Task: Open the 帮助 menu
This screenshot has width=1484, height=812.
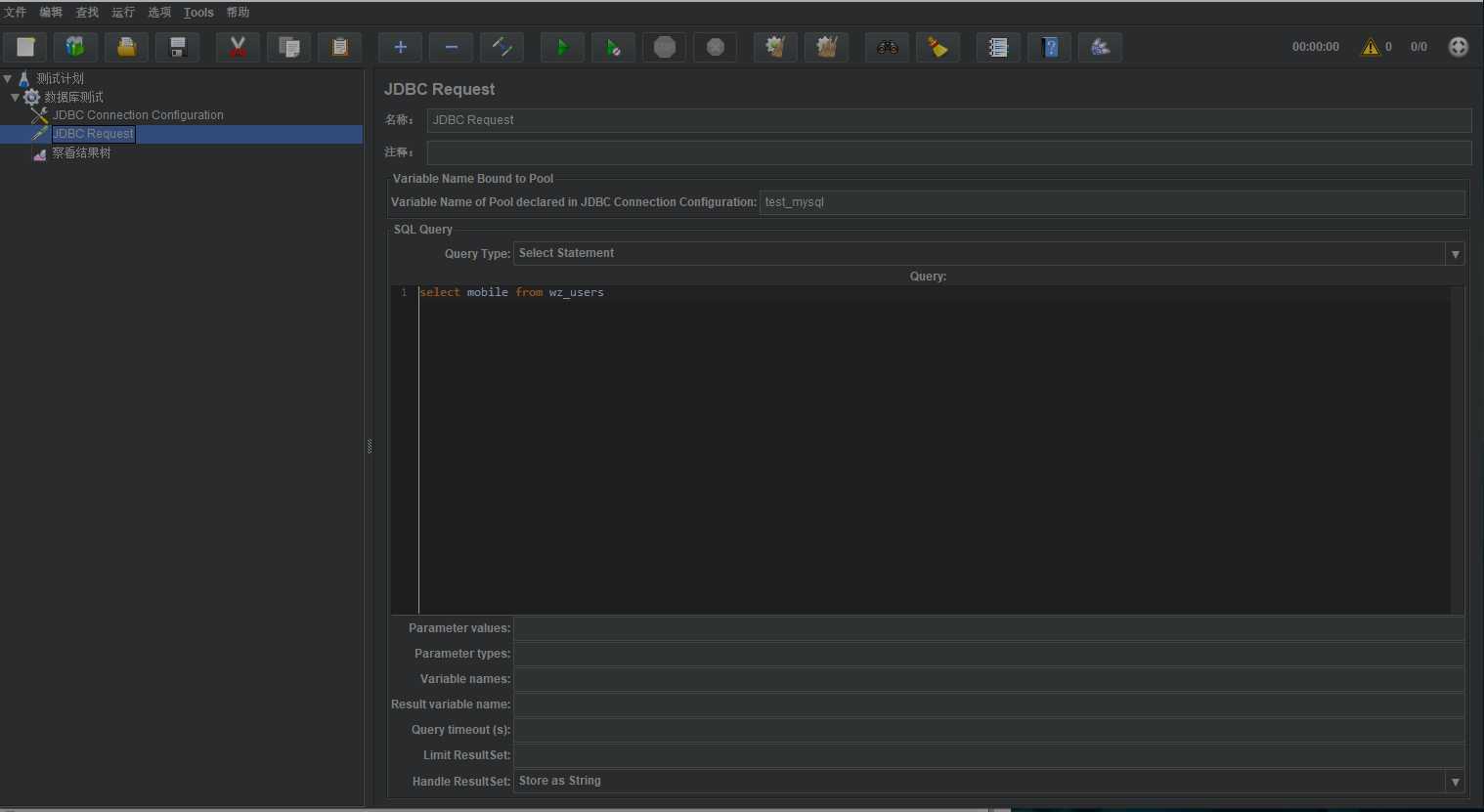Action: click(238, 13)
